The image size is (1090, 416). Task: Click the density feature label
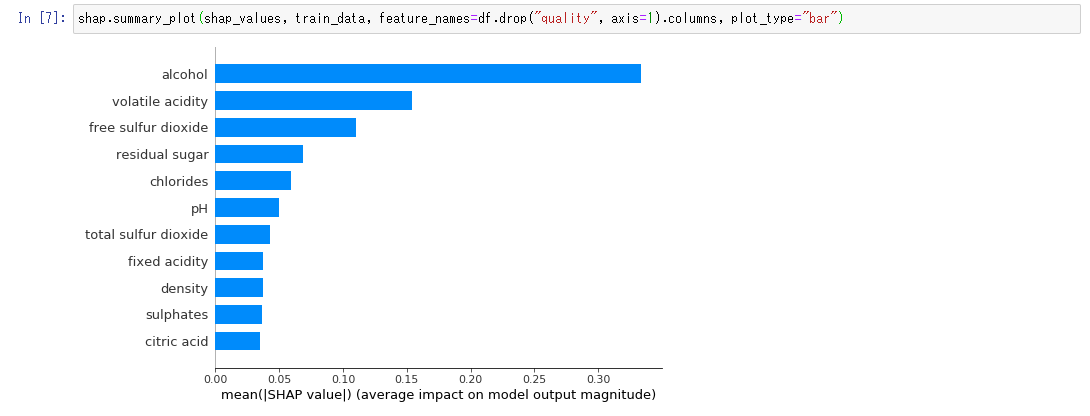[184, 289]
